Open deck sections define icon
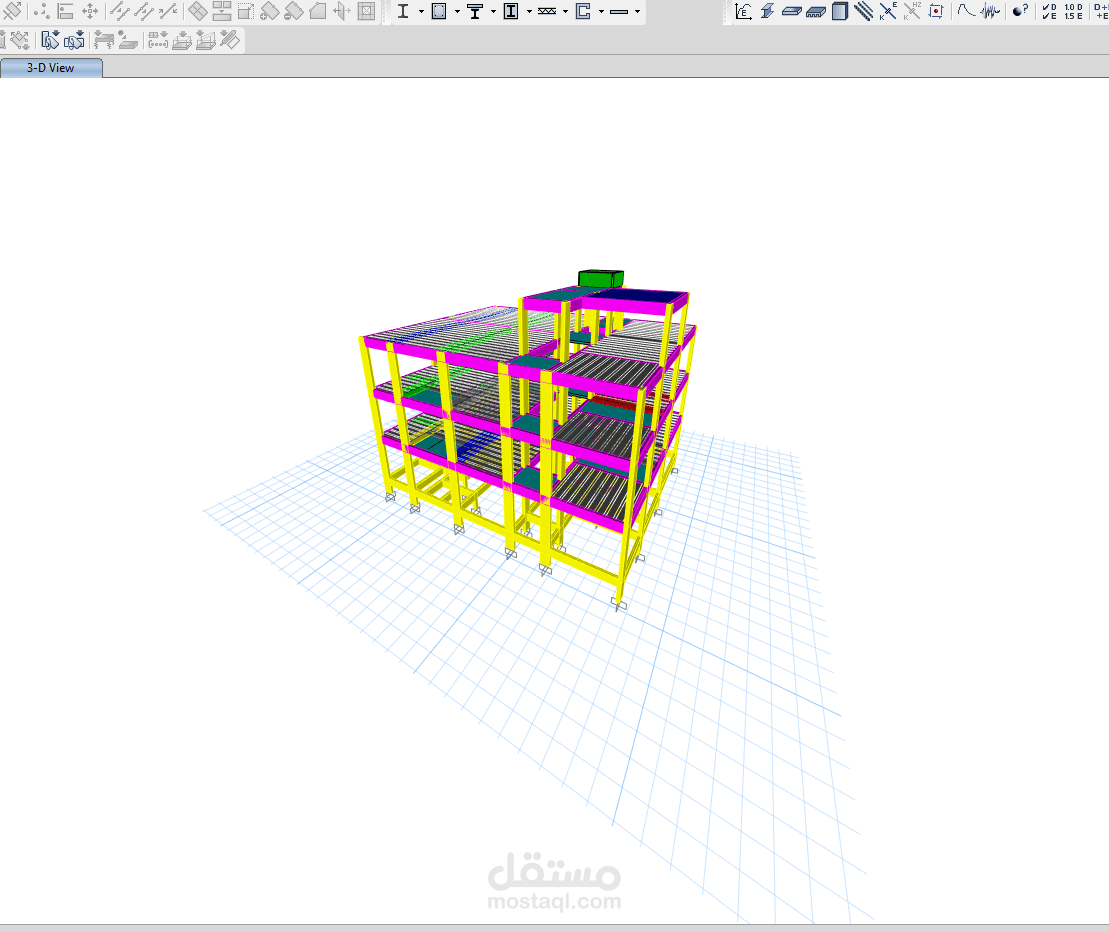This screenshot has height=932, width=1109. (815, 11)
